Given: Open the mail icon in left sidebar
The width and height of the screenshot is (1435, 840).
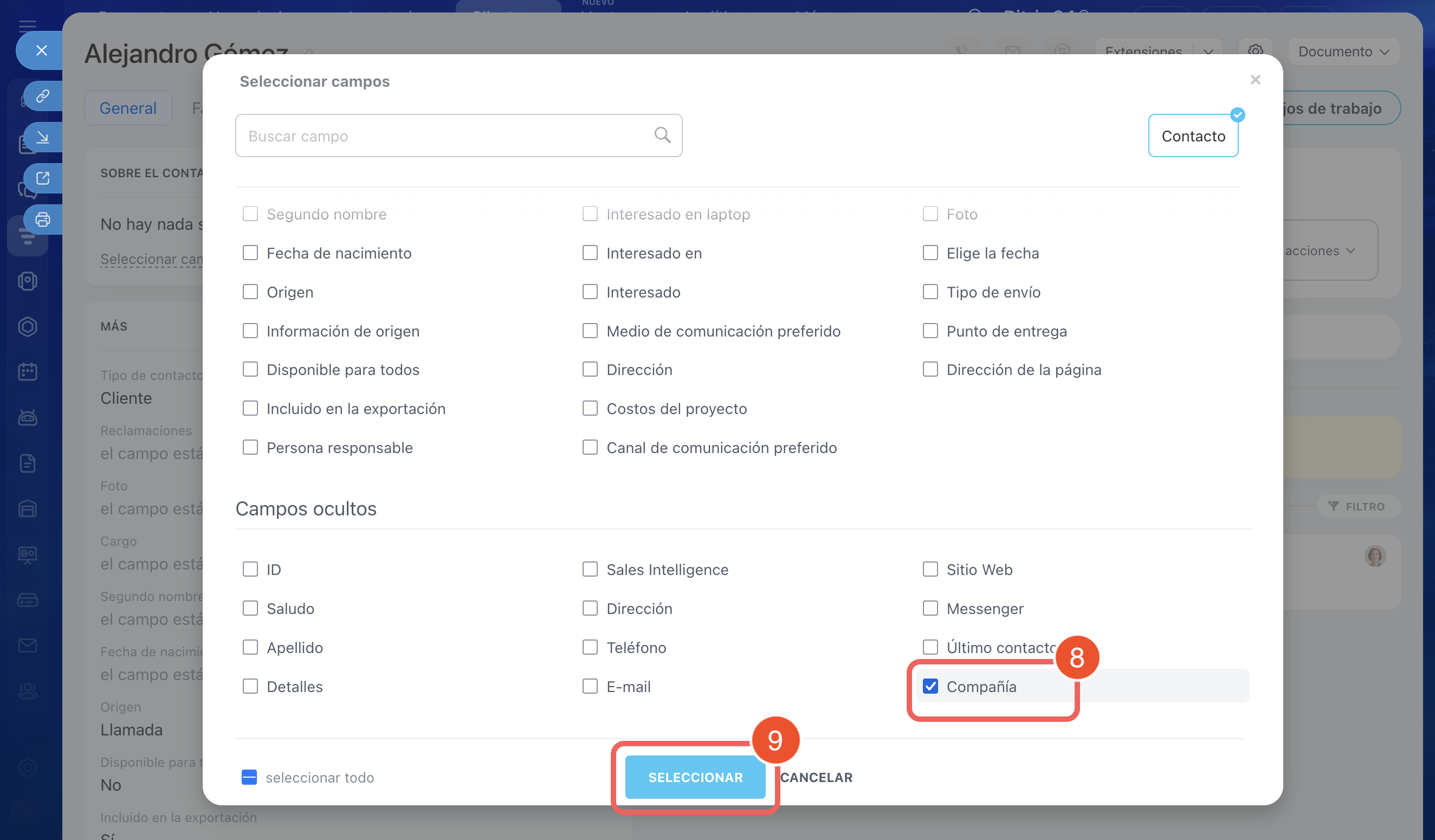Looking at the screenshot, I should click(x=27, y=645).
